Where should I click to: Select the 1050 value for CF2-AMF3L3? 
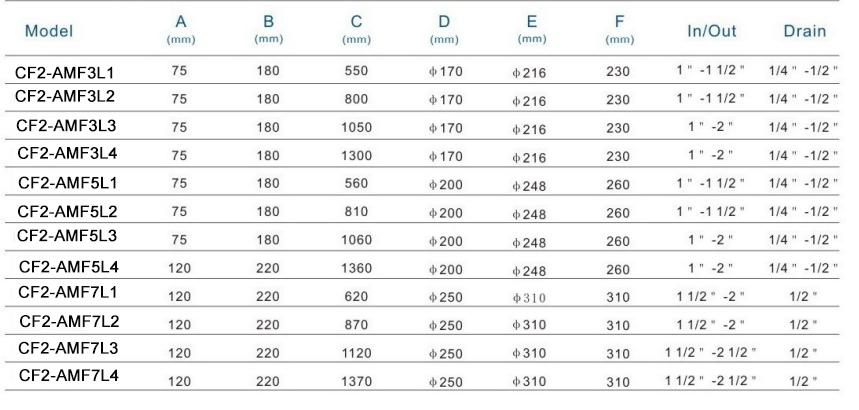pos(356,127)
